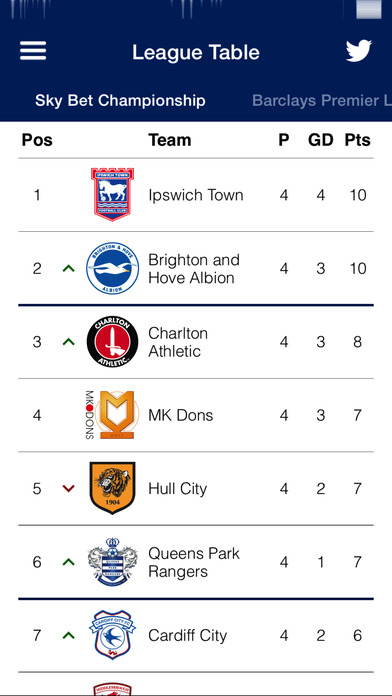Select the Ipswich Town crest
This screenshot has width=392, height=696.
tap(112, 194)
